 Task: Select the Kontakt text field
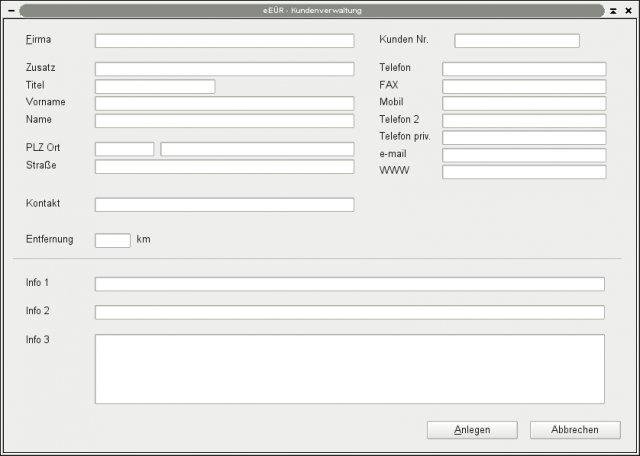224,205
